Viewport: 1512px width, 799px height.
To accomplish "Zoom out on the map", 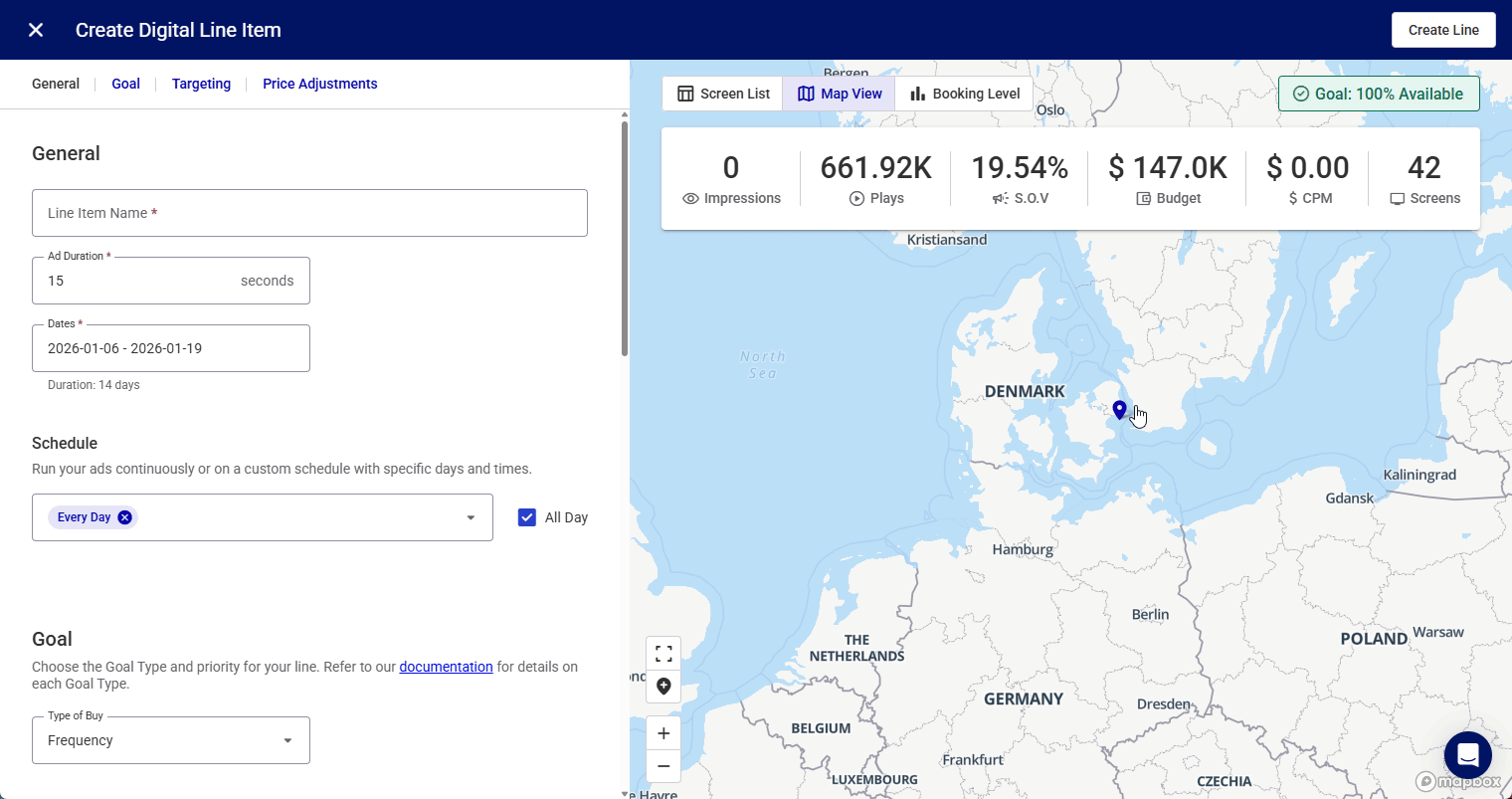I will tap(663, 766).
